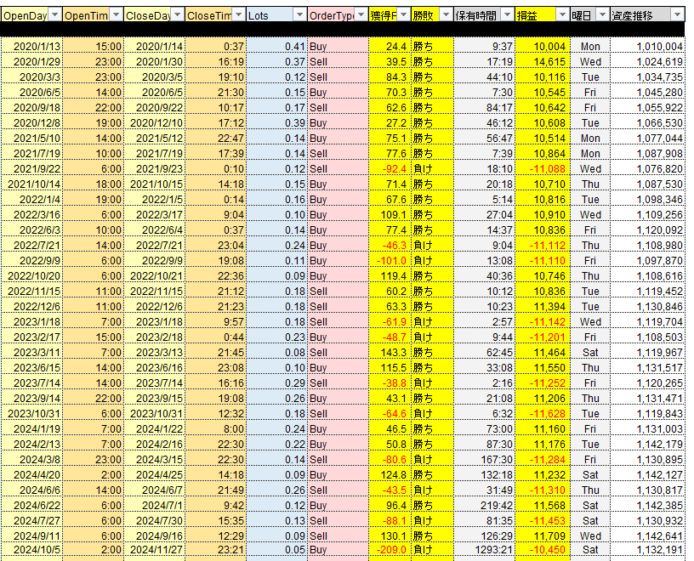This screenshot has height=561, width=694.
Task: Expand the CloseTime column filter arrow
Action: (x=238, y=17)
